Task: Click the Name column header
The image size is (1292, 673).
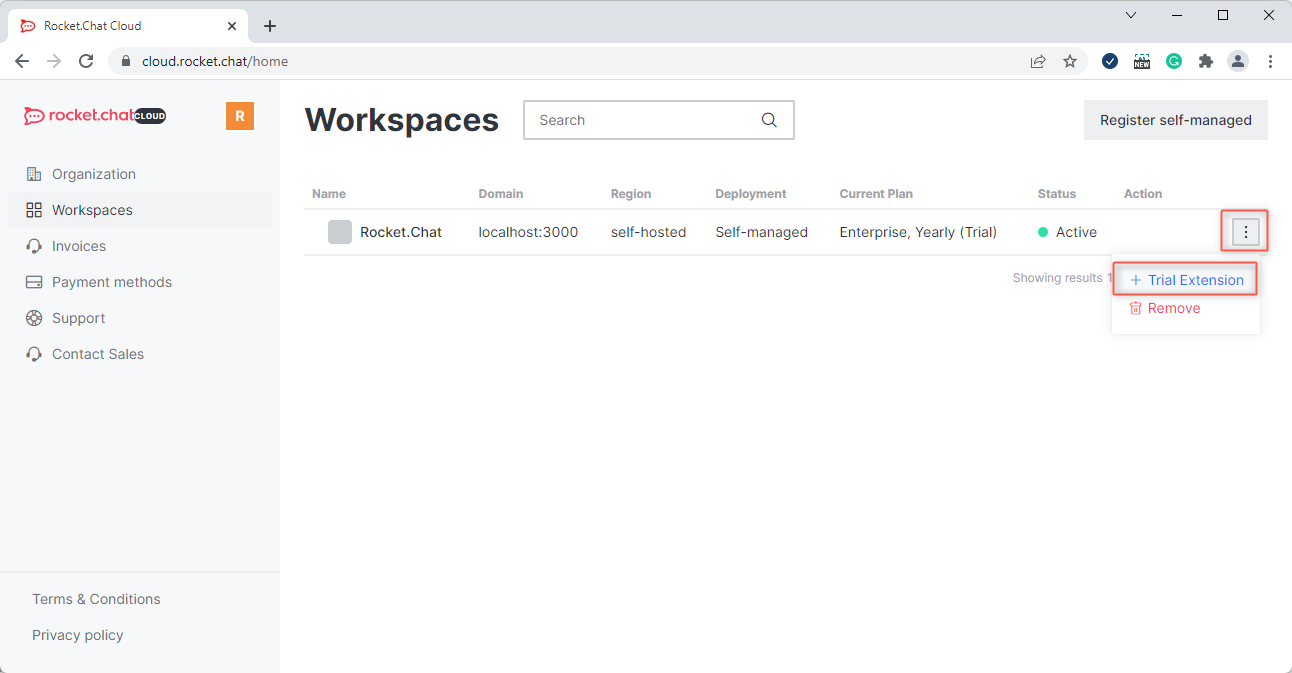Action: [329, 194]
